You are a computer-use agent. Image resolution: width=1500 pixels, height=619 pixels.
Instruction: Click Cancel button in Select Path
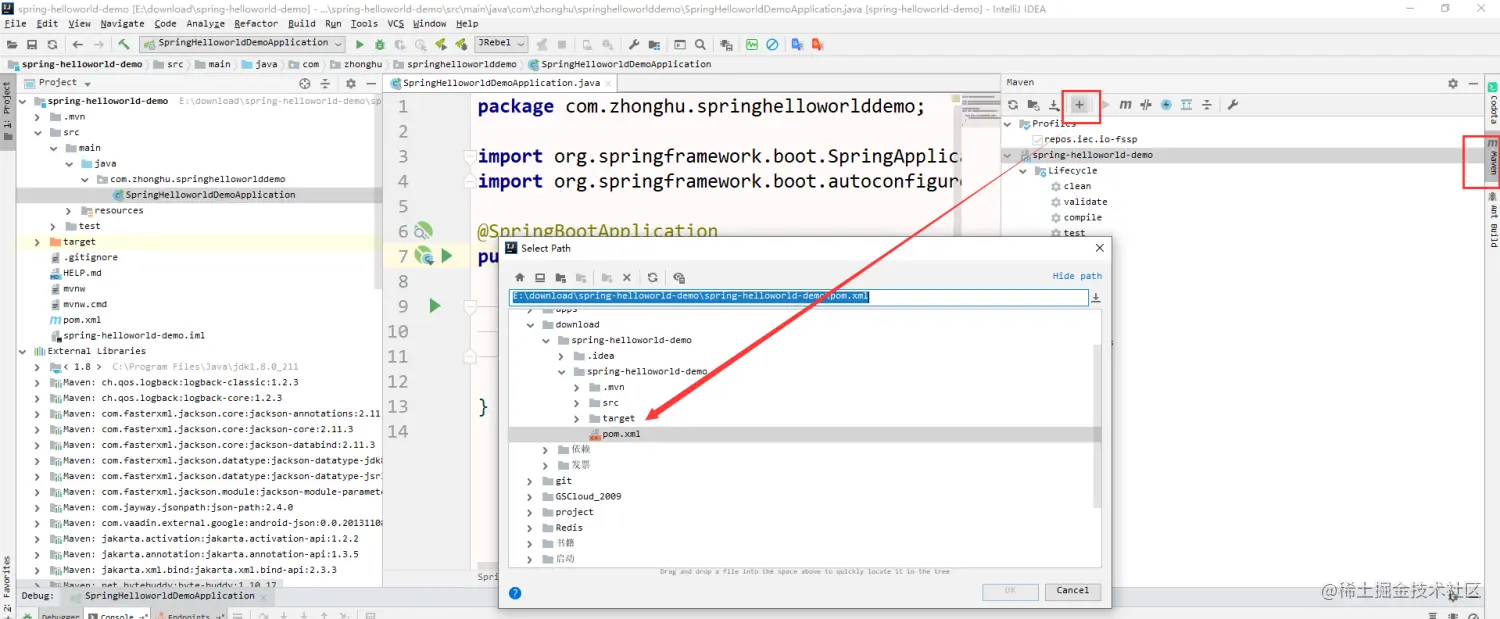coord(1073,591)
